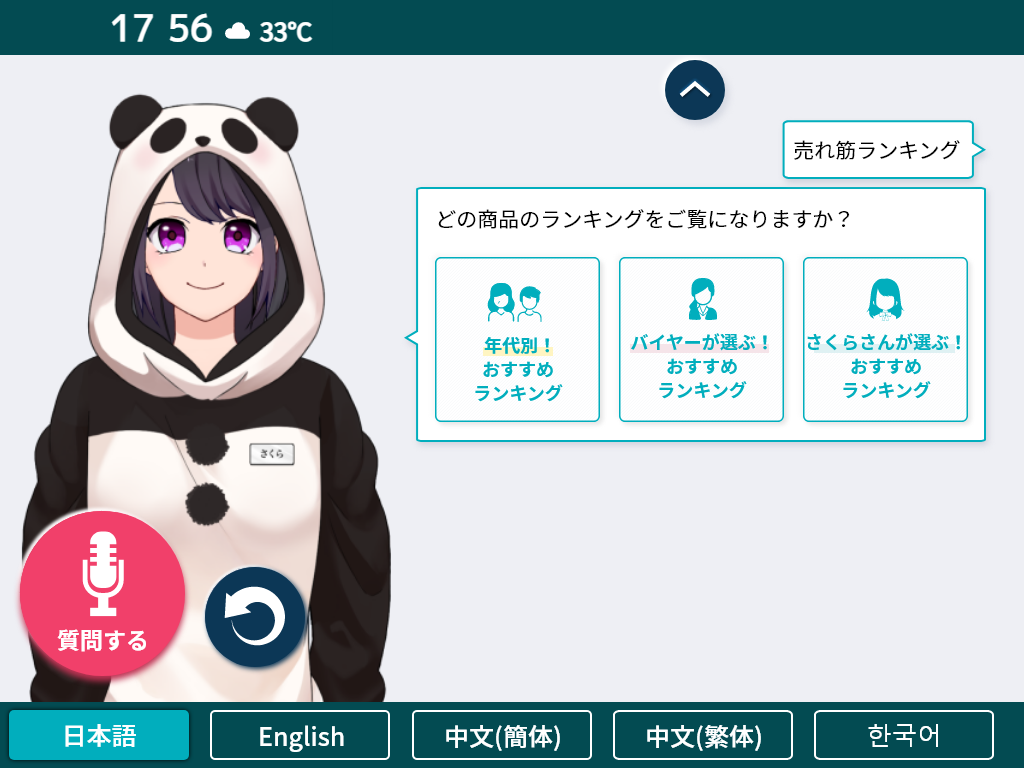Click the 売れ筋ランキング speech bubble

tap(878, 150)
